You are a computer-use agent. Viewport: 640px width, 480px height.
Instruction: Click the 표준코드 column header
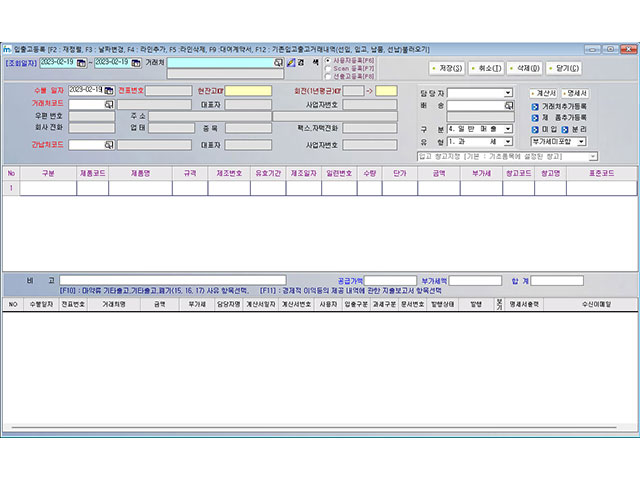point(602,173)
